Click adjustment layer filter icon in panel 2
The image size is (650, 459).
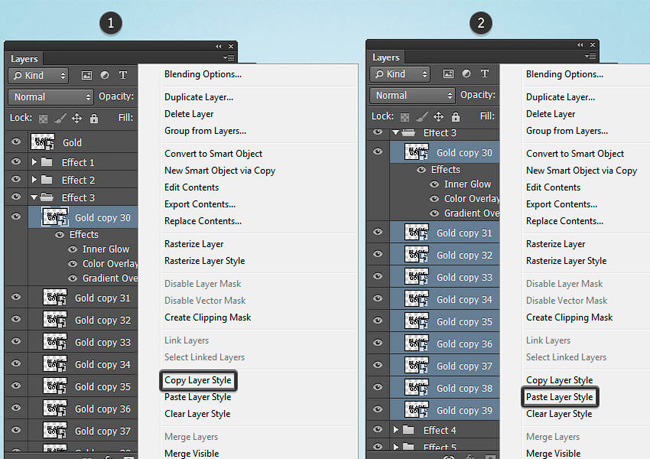point(466,74)
